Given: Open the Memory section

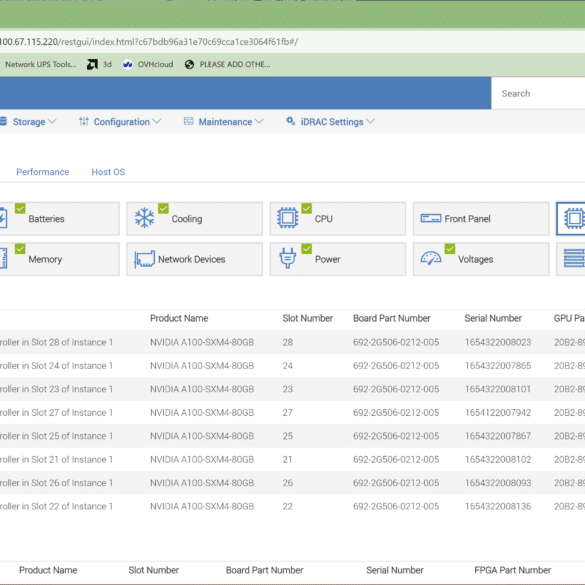Looking at the screenshot, I should pos(59,259).
